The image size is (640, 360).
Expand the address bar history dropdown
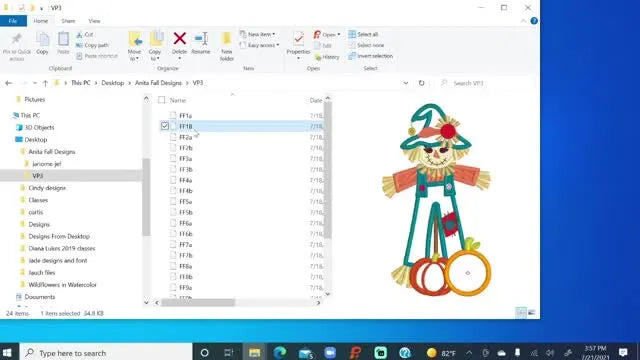pyautogui.click(x=406, y=83)
